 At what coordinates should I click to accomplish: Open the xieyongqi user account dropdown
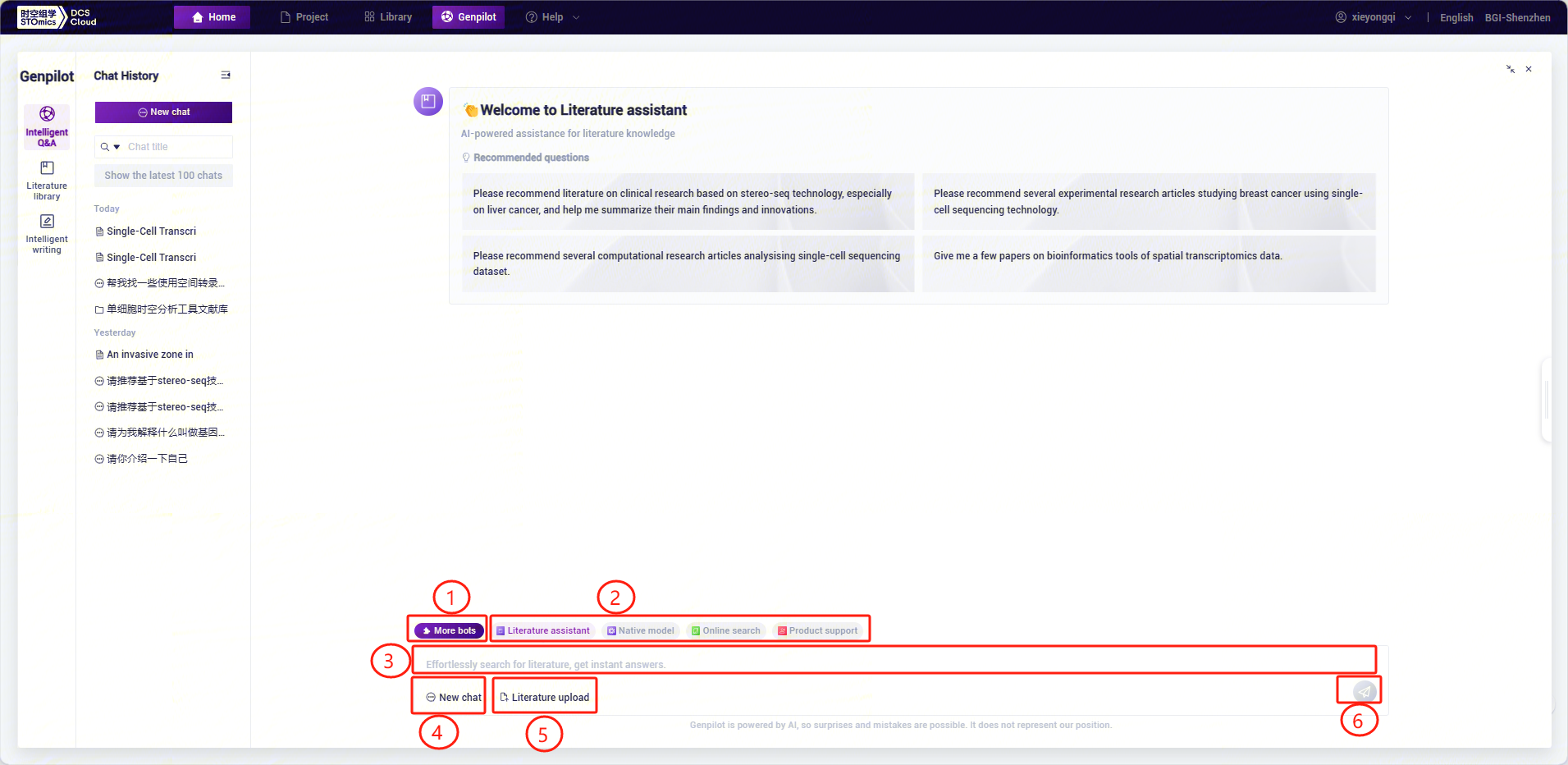pos(1373,17)
